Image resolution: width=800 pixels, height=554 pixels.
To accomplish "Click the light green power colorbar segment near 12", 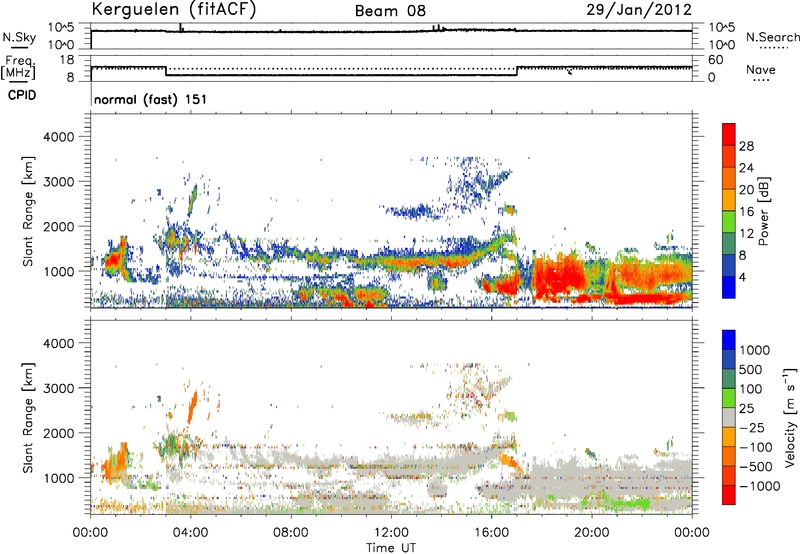I will pyautogui.click(x=729, y=221).
